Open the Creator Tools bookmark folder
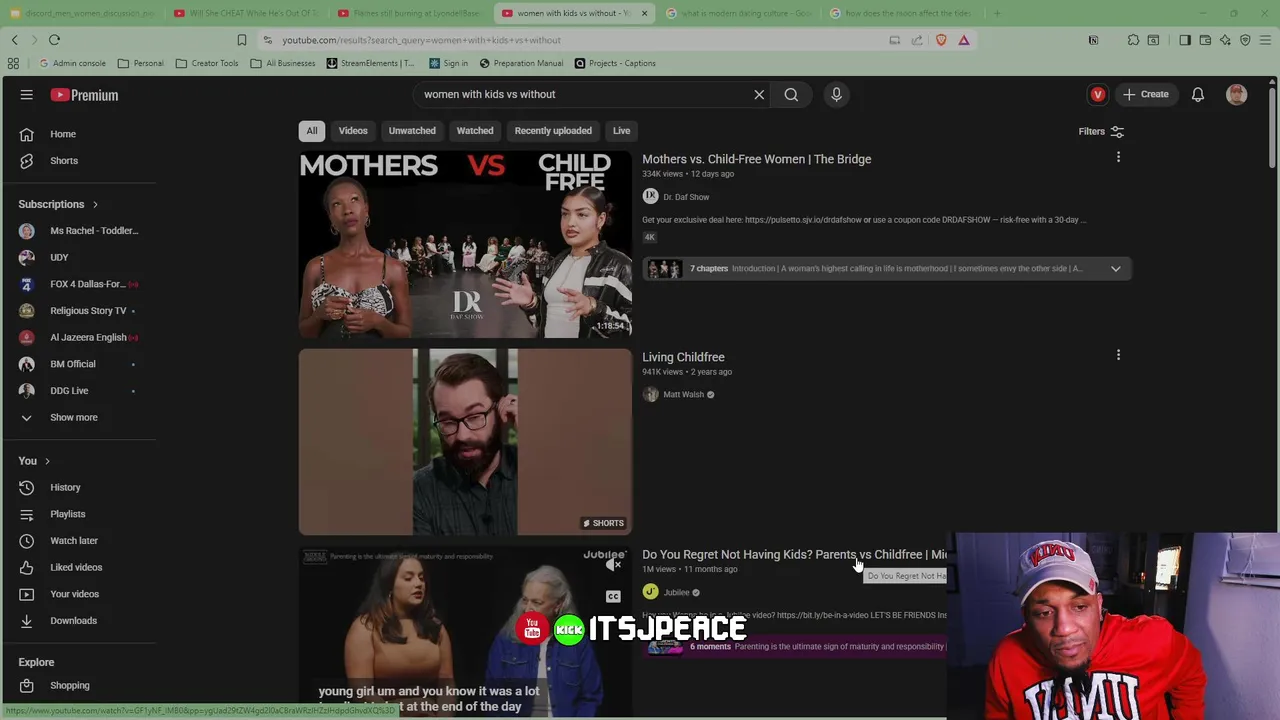Viewport: 1280px width, 720px height. pyautogui.click(x=207, y=63)
